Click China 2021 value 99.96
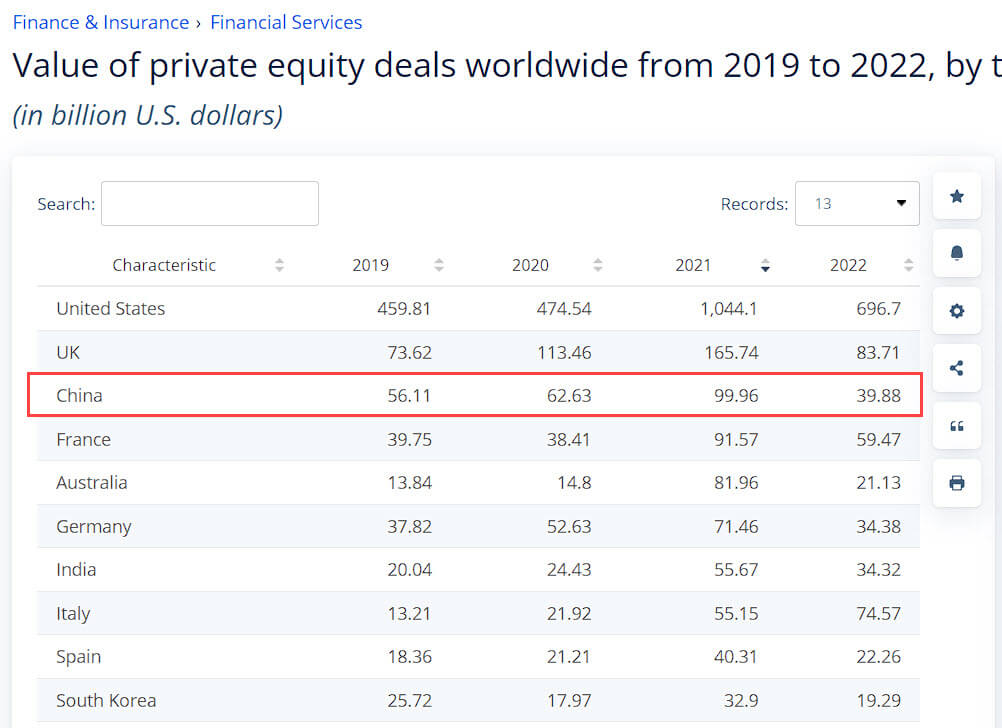 pos(736,396)
